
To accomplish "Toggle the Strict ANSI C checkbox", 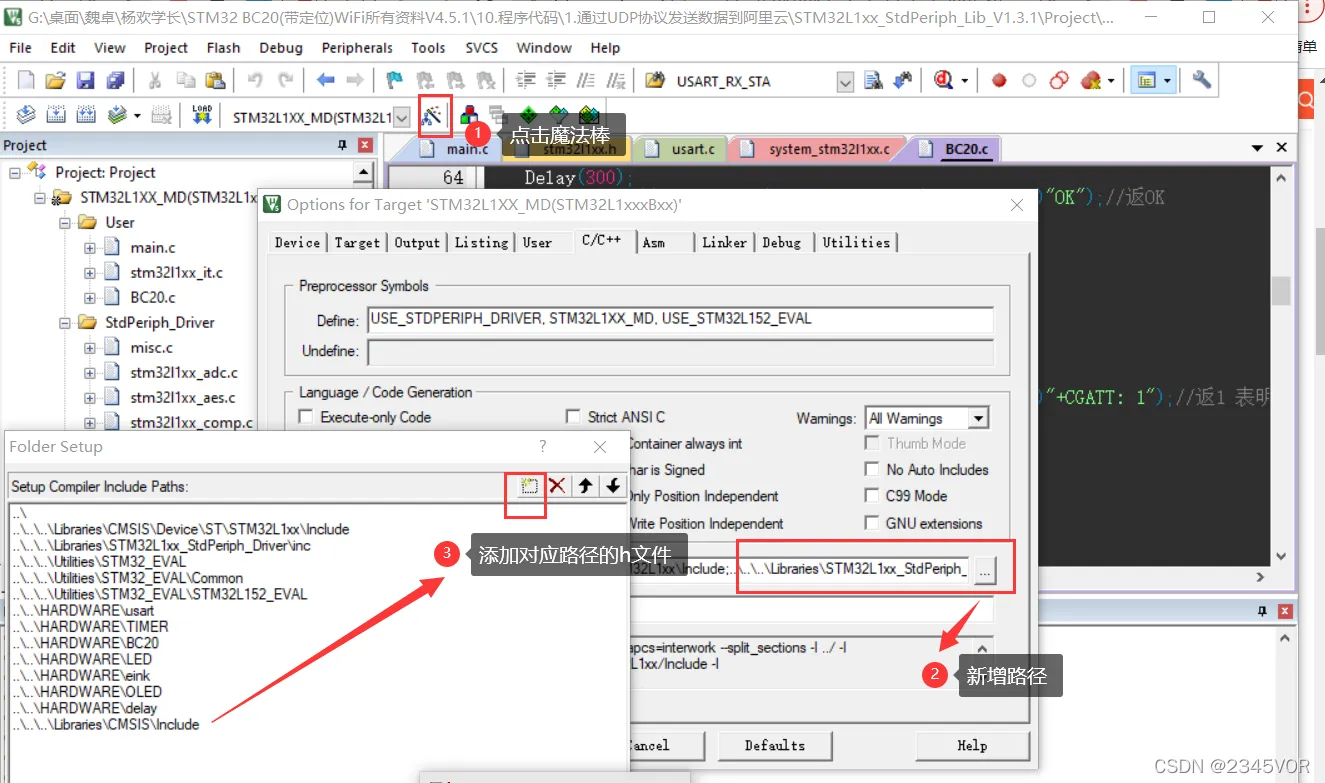I will [572, 417].
